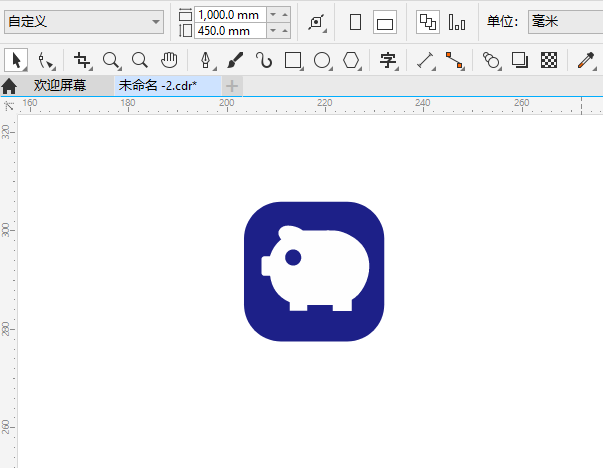Screen dimensions: 603x468
Task: Open page width 1,000.0 mm dropdown arrow
Action: coord(273,15)
